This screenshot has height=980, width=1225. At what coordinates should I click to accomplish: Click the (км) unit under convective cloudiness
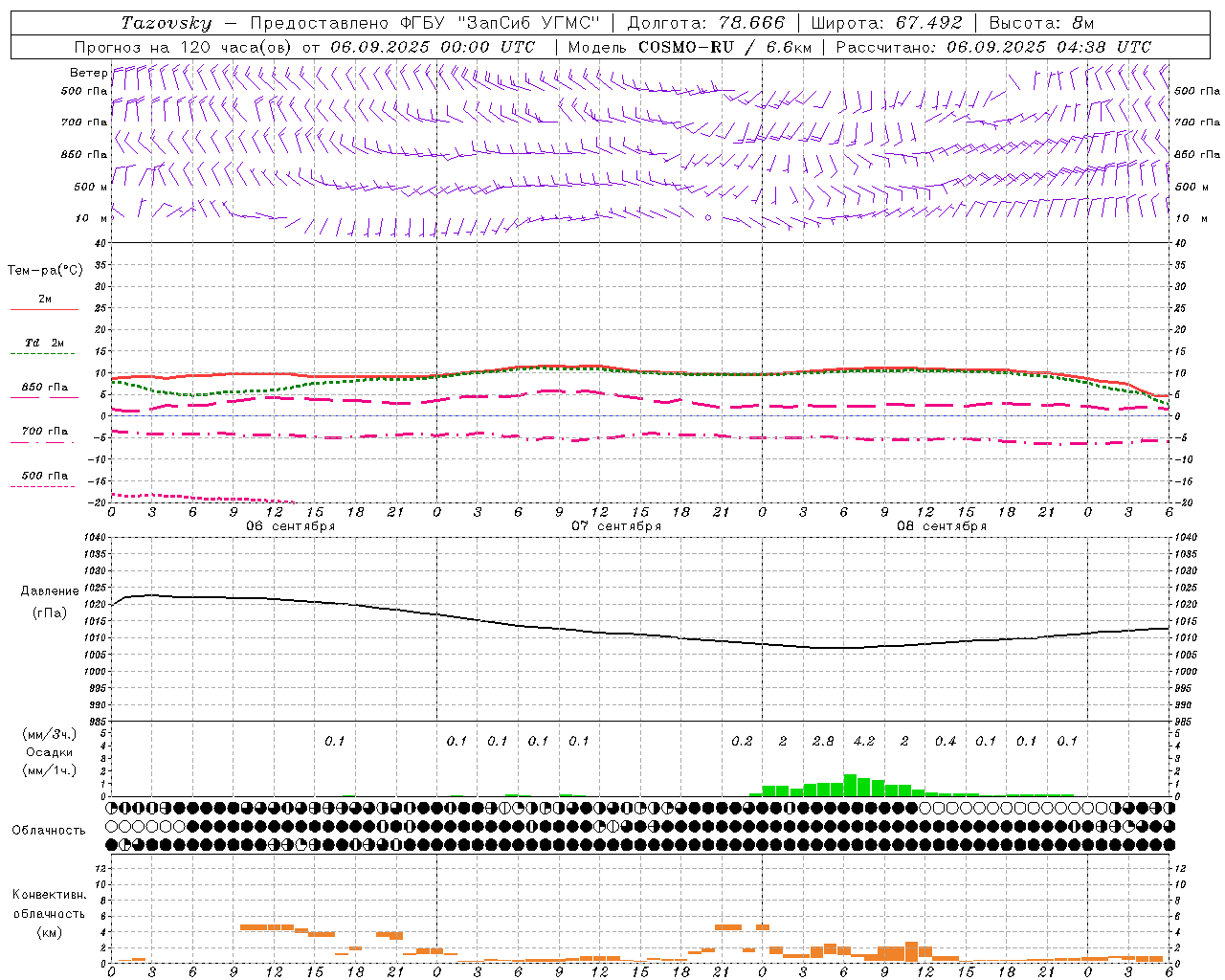(x=49, y=932)
